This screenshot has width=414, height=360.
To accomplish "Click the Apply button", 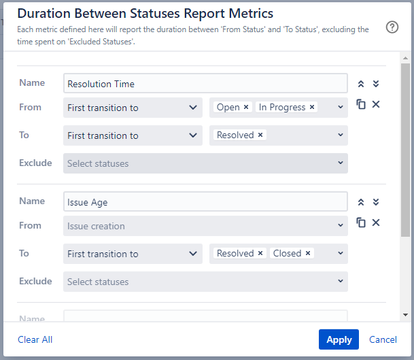I will tap(339, 340).
